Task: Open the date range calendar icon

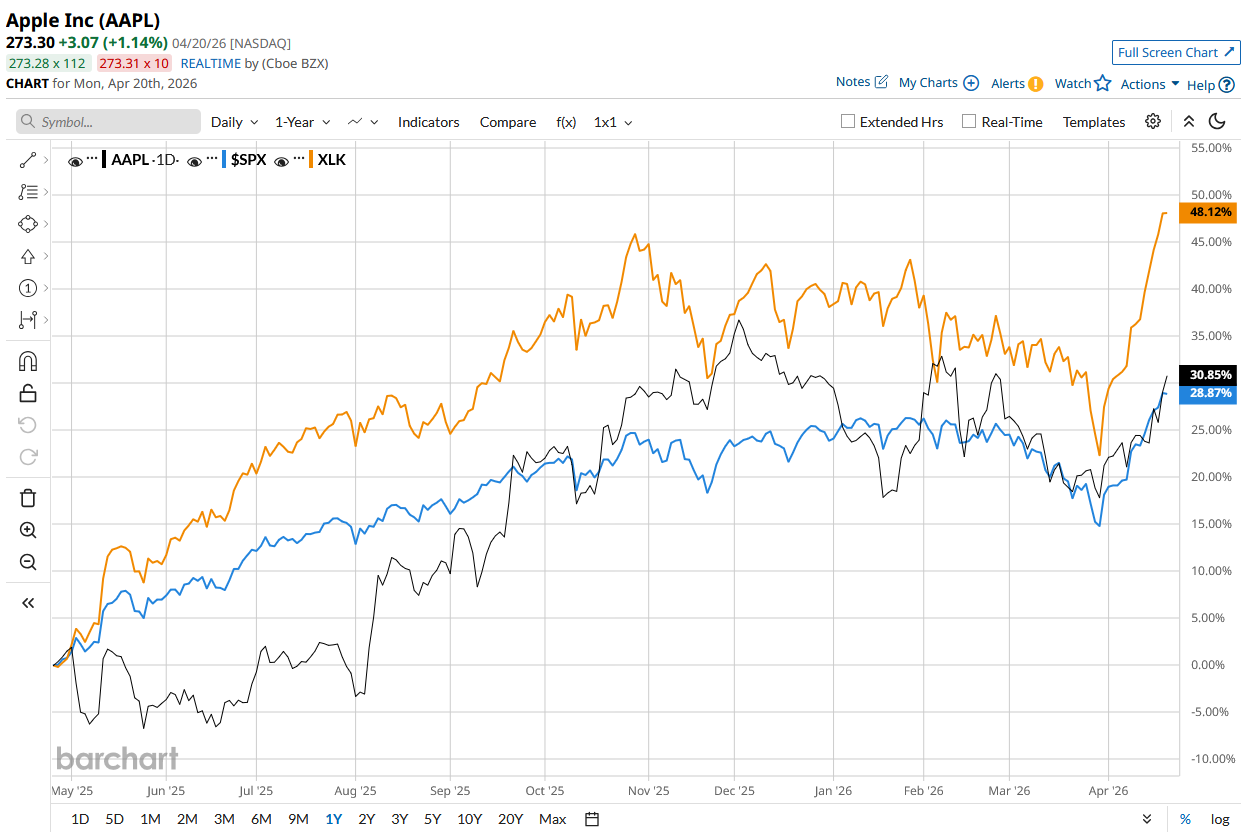Action: point(592,819)
